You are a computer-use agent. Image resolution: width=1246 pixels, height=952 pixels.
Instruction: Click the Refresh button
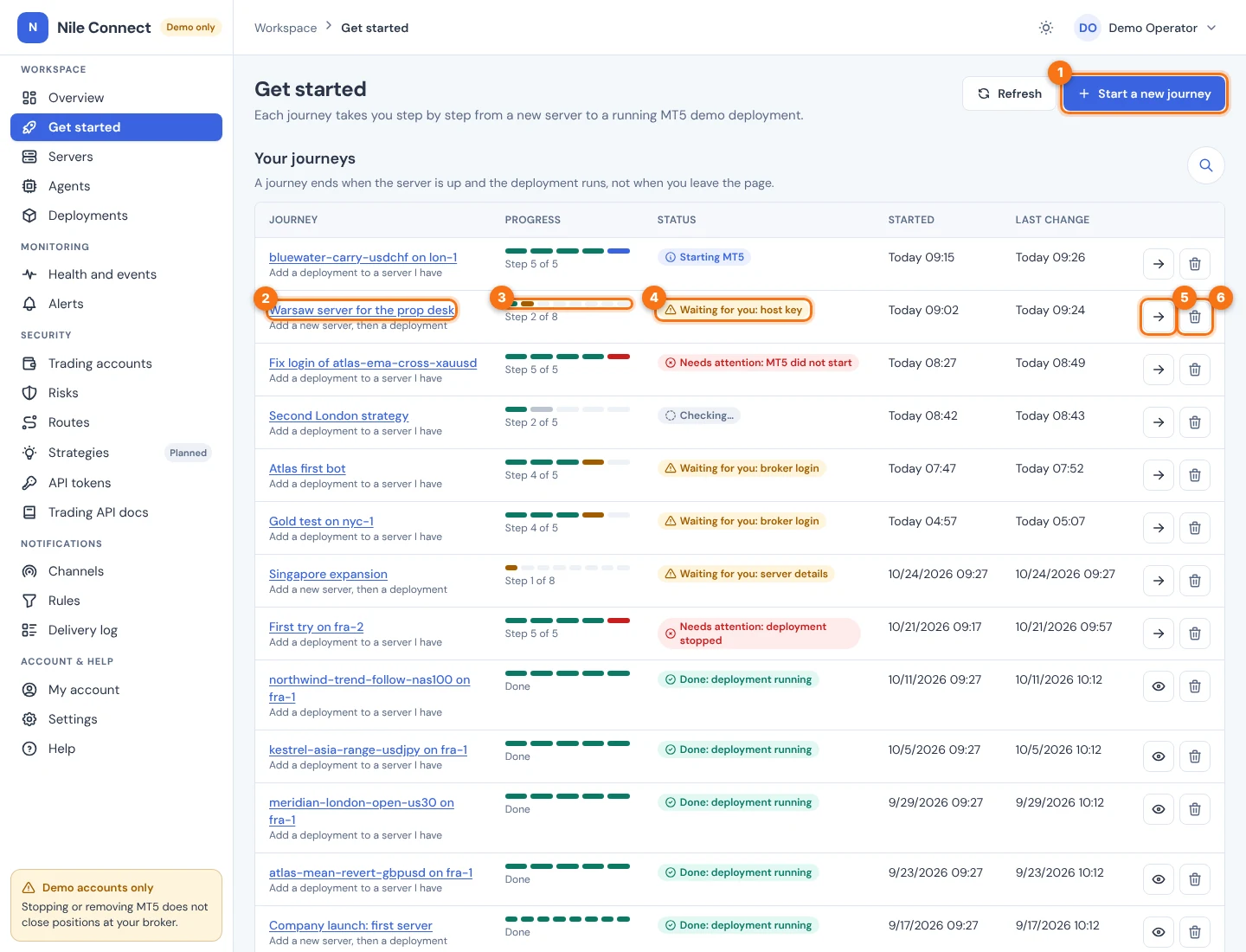1009,93
